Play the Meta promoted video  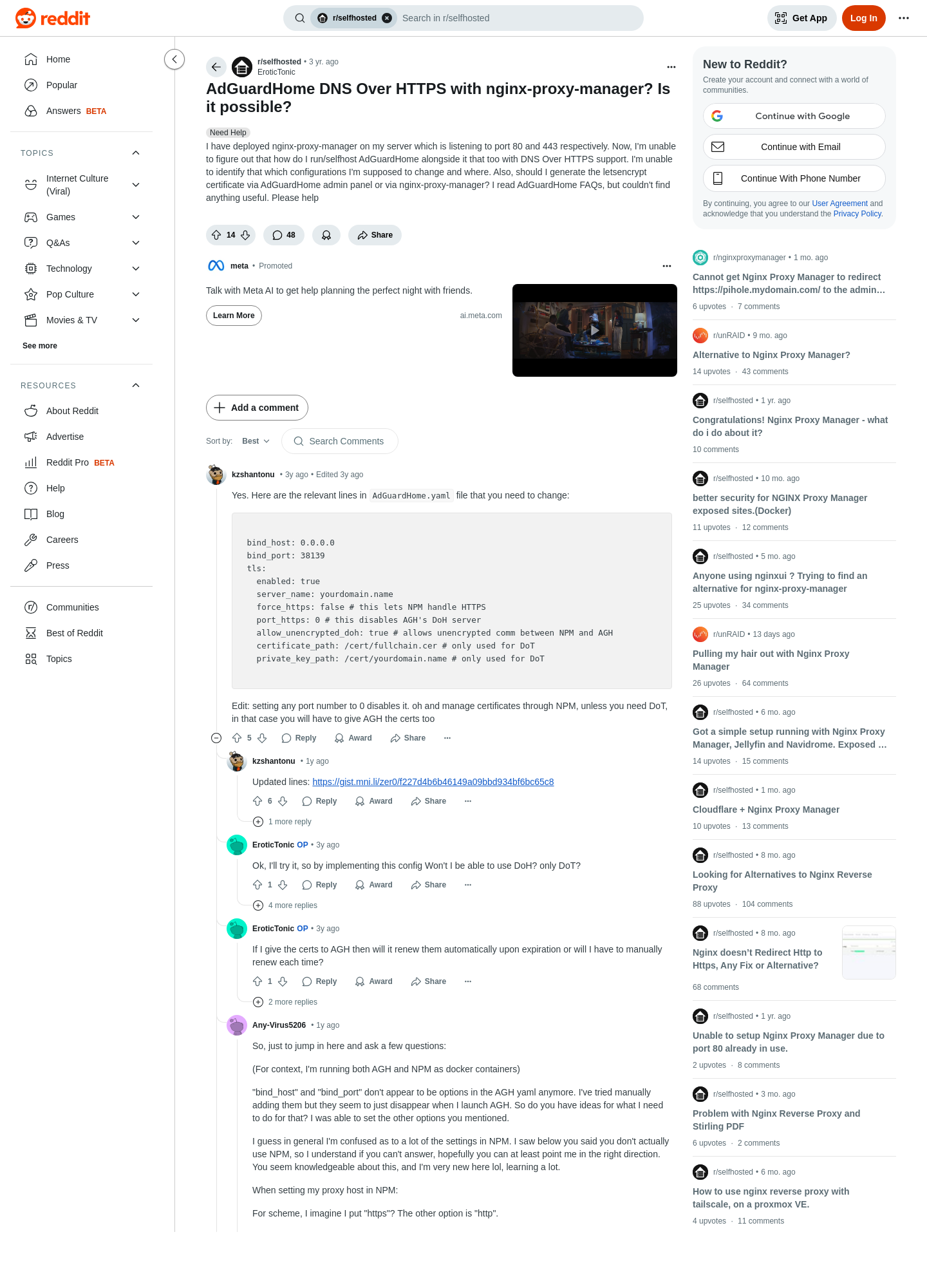coord(595,330)
